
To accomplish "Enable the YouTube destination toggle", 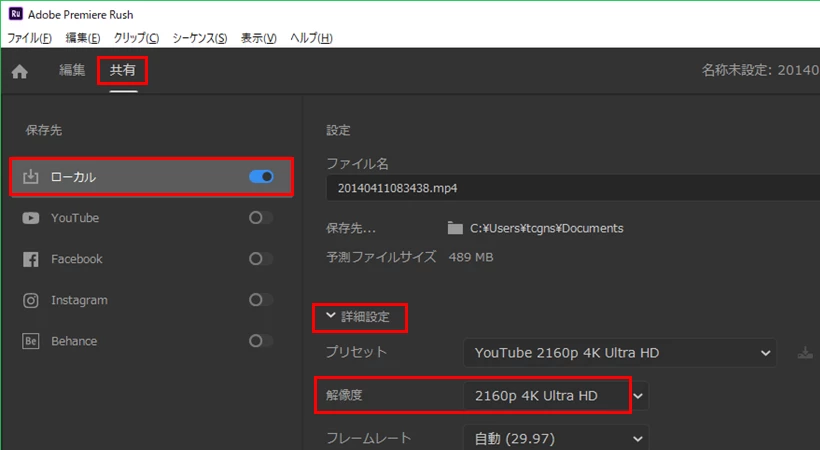I will pyautogui.click(x=261, y=218).
